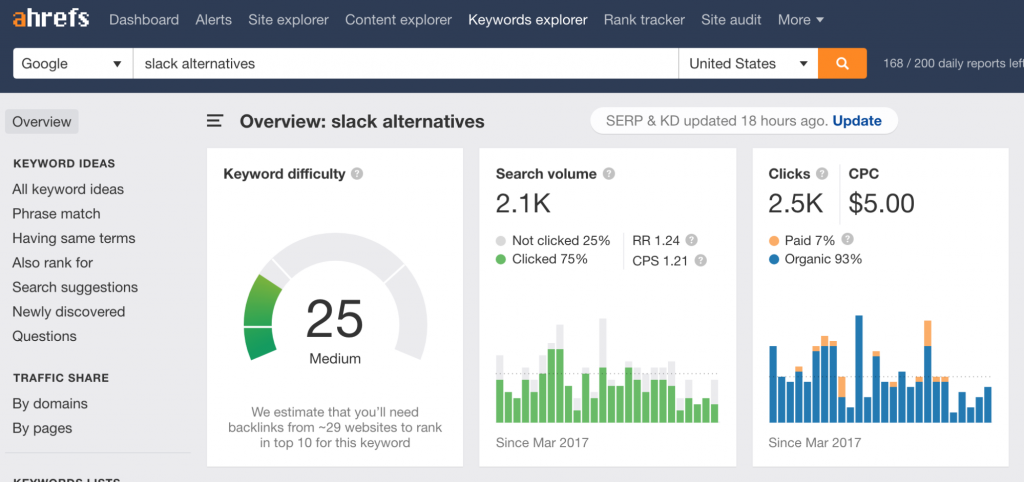
Task: Select Overview in the sidebar
Action: pos(42,121)
